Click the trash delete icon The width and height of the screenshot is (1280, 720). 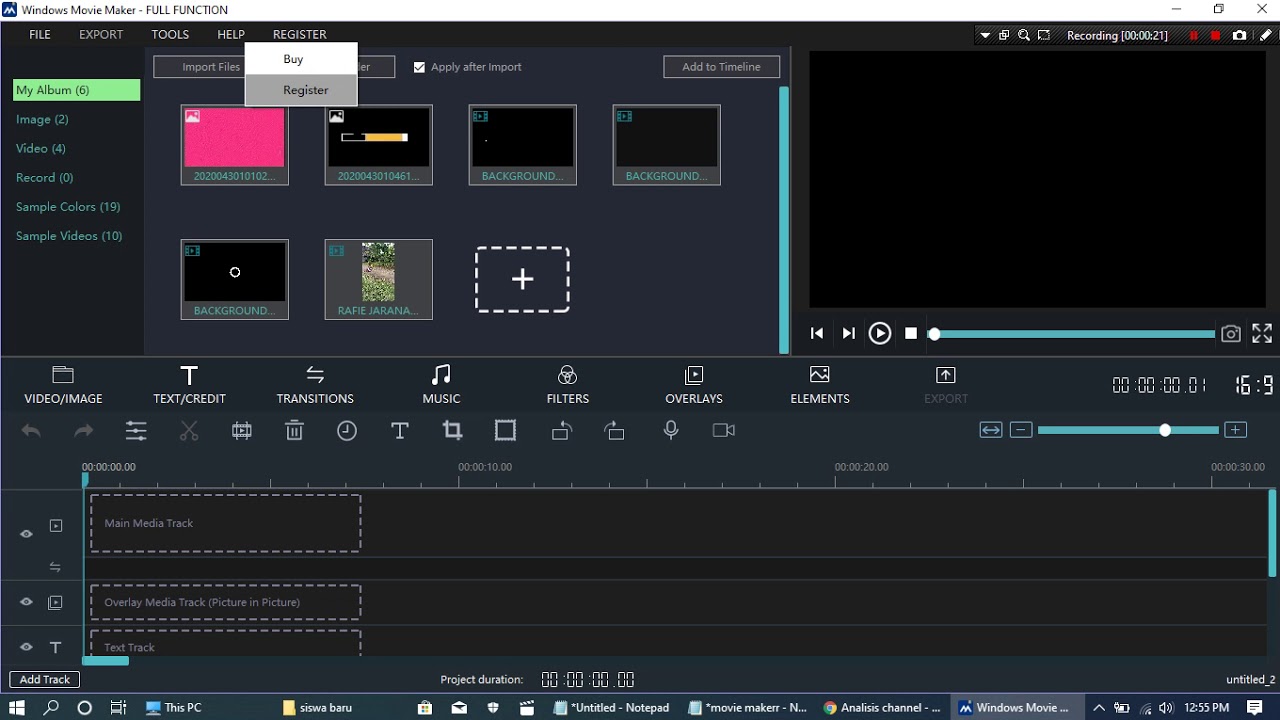(x=294, y=431)
